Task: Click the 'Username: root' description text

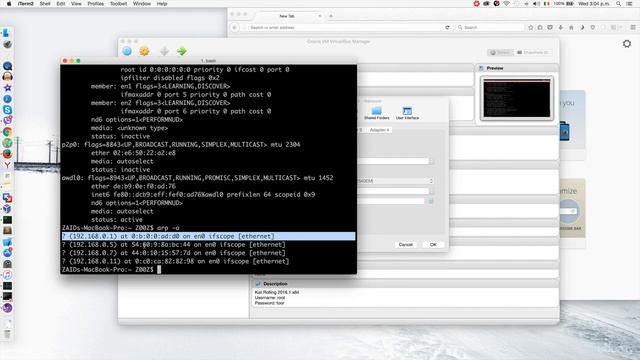Action: 270,298
